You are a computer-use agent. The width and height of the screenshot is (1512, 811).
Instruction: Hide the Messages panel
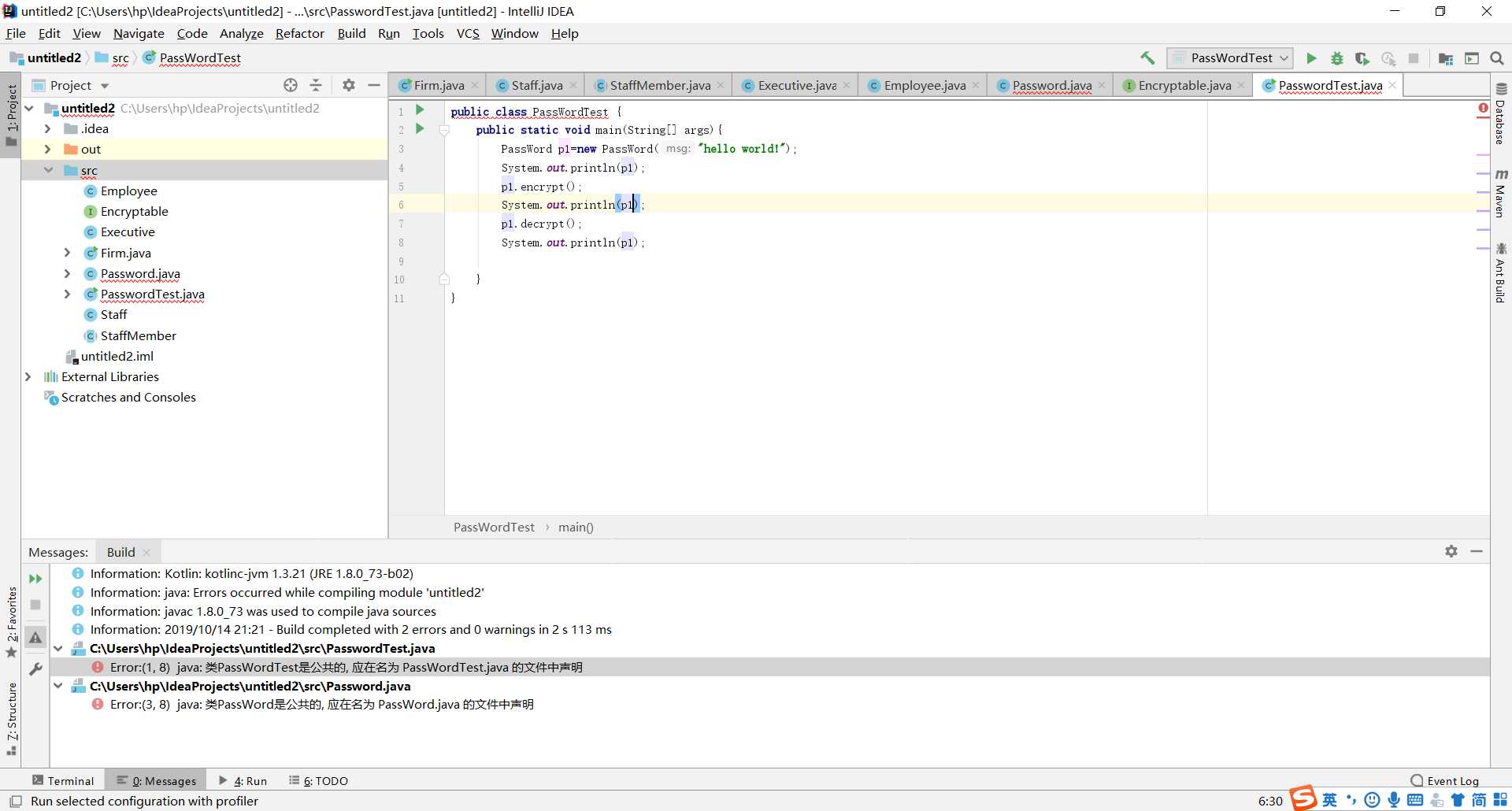(1477, 551)
